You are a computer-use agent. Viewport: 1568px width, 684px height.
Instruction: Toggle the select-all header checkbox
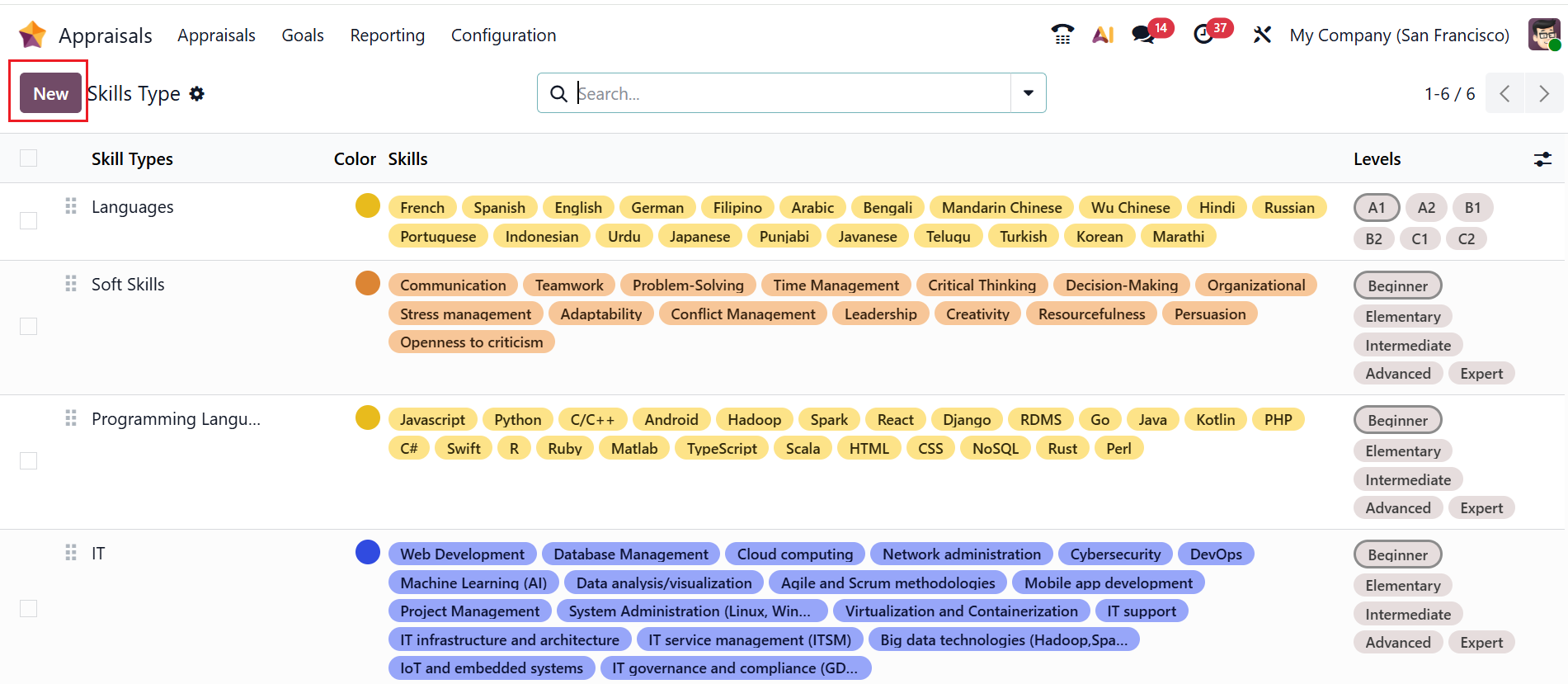click(x=29, y=158)
